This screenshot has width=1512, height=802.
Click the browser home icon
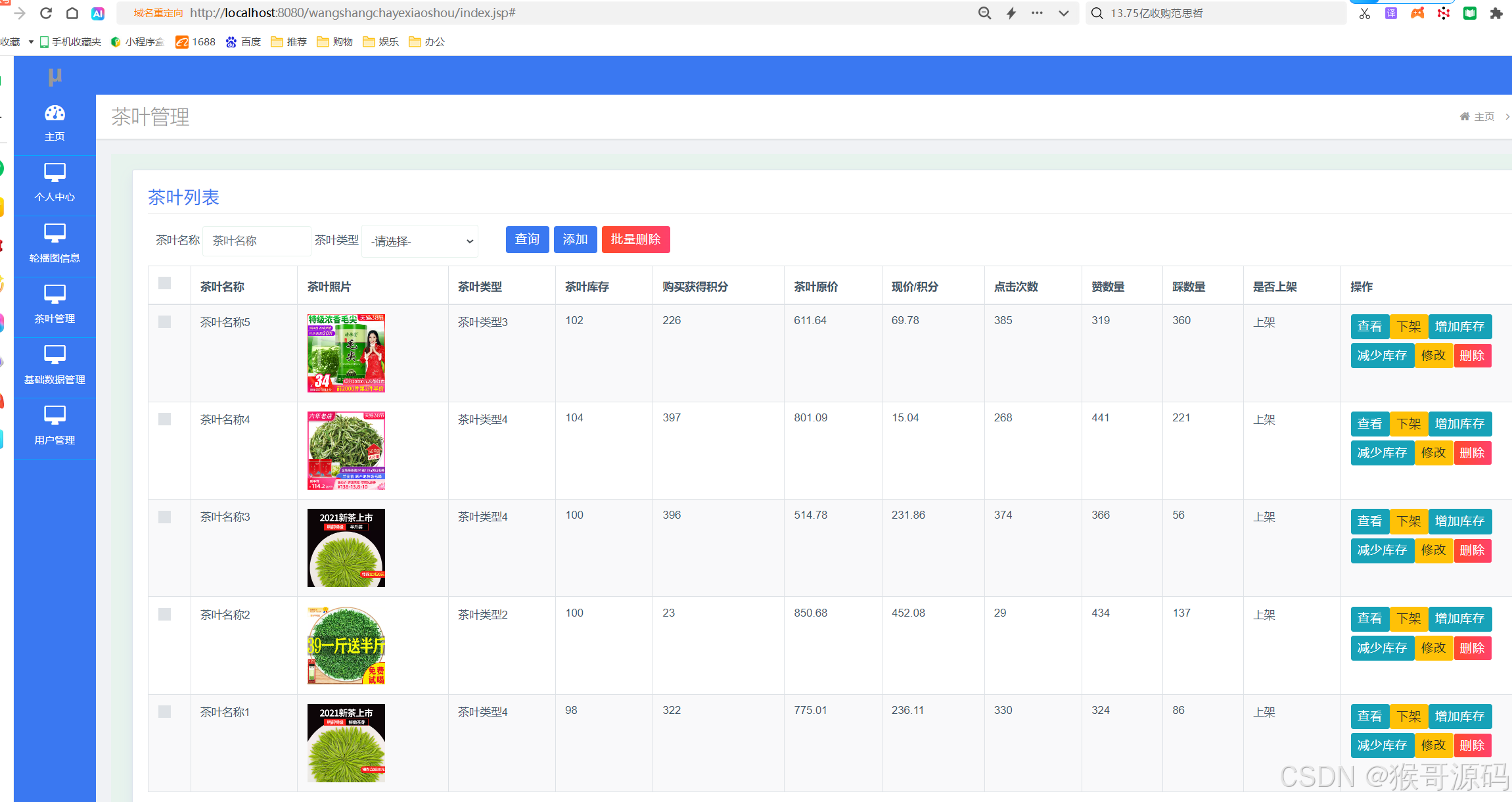(72, 13)
